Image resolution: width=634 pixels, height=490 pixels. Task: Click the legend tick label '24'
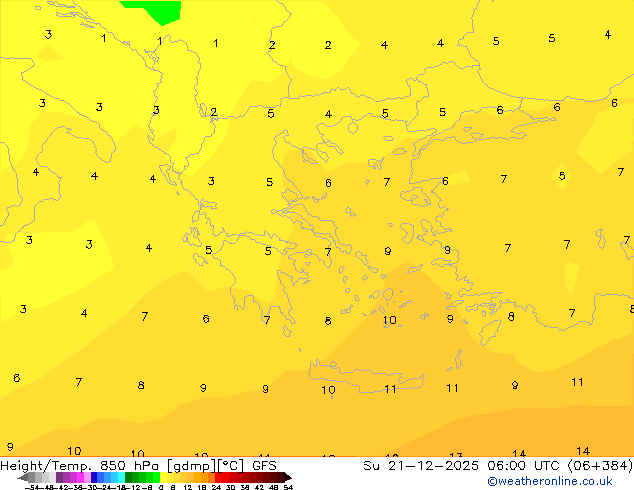[216, 488]
